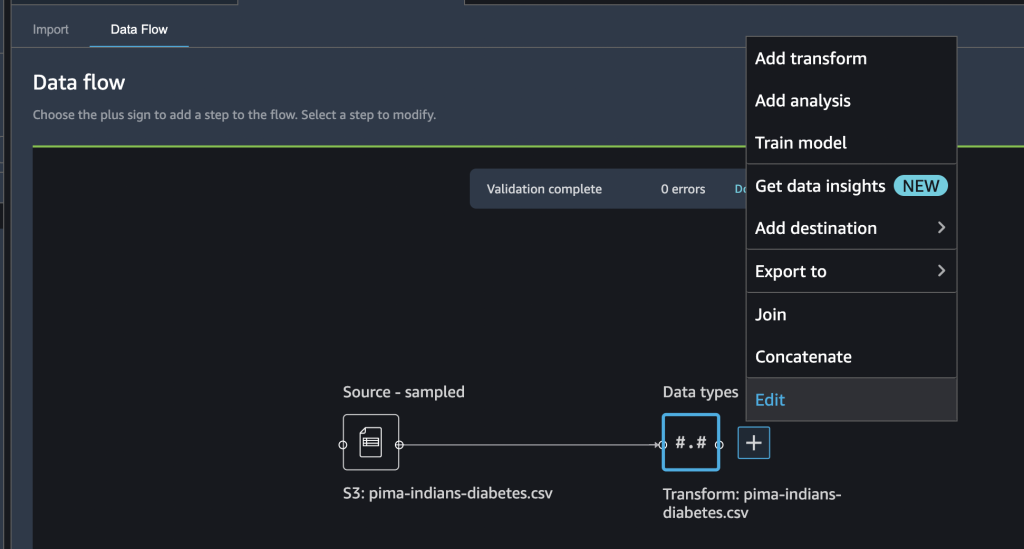Click Edit in the context menu

pyautogui.click(x=770, y=400)
